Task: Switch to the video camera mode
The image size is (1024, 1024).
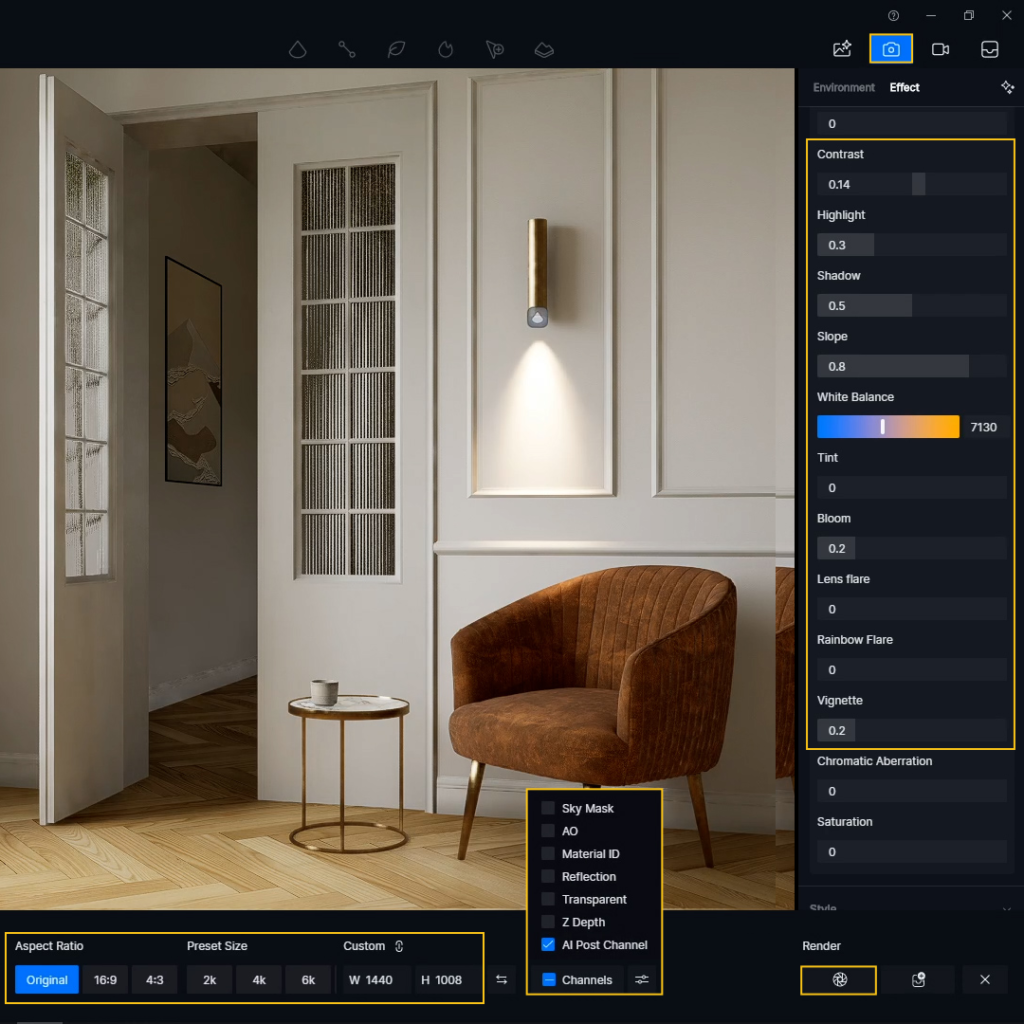Action: 940,48
